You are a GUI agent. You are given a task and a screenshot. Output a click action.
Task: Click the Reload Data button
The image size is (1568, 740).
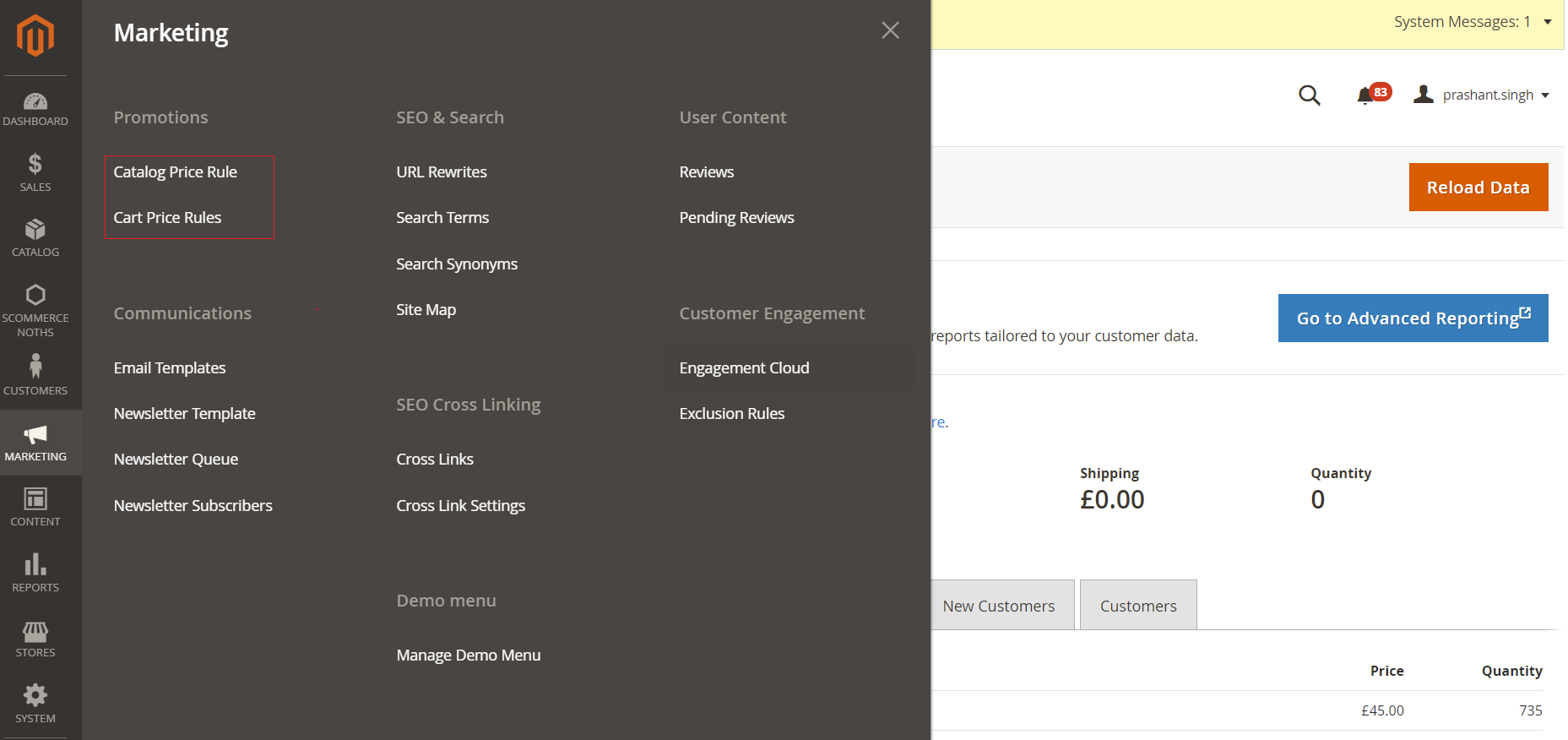[x=1478, y=188]
